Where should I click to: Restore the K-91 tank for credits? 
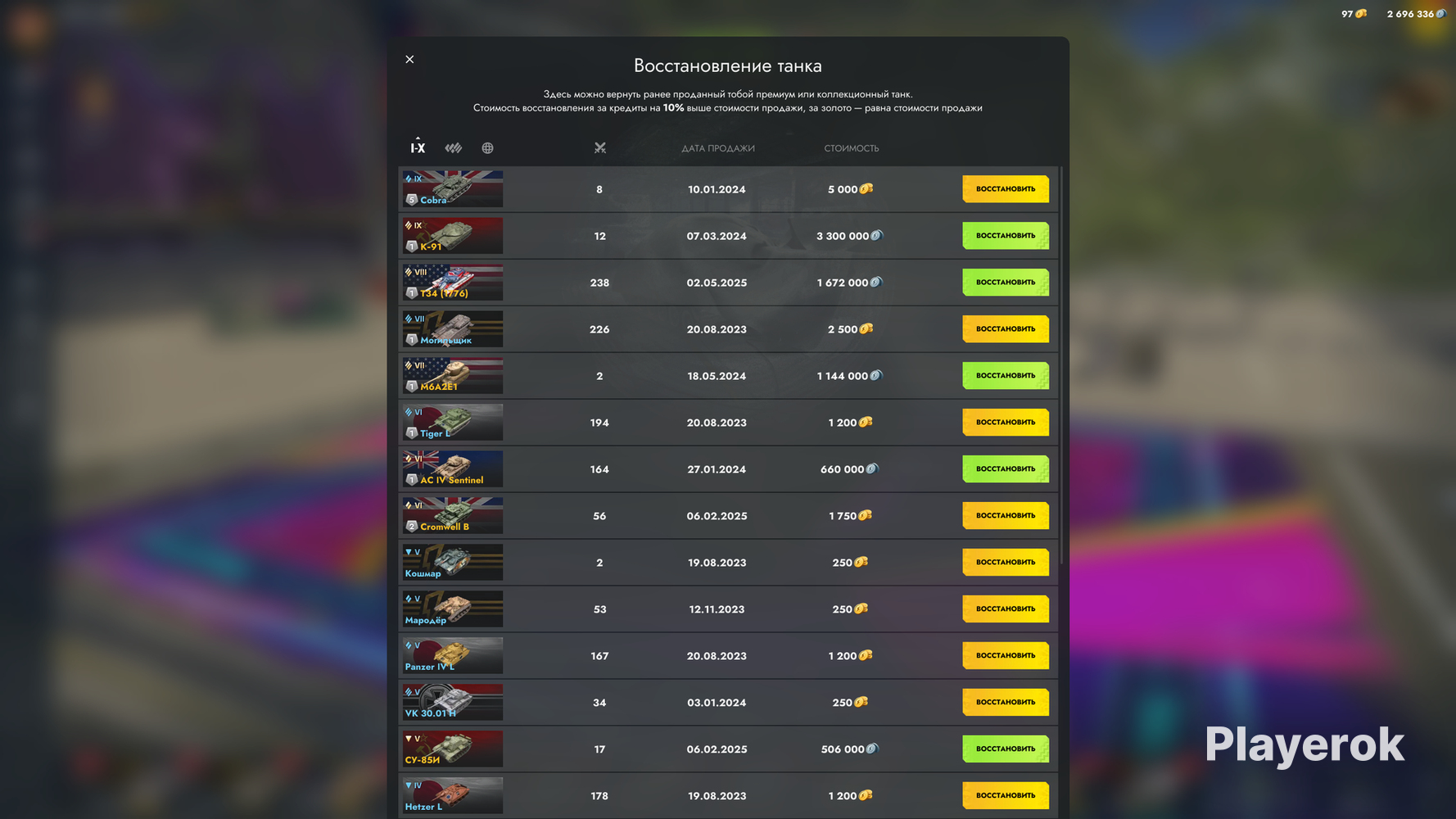click(1005, 236)
